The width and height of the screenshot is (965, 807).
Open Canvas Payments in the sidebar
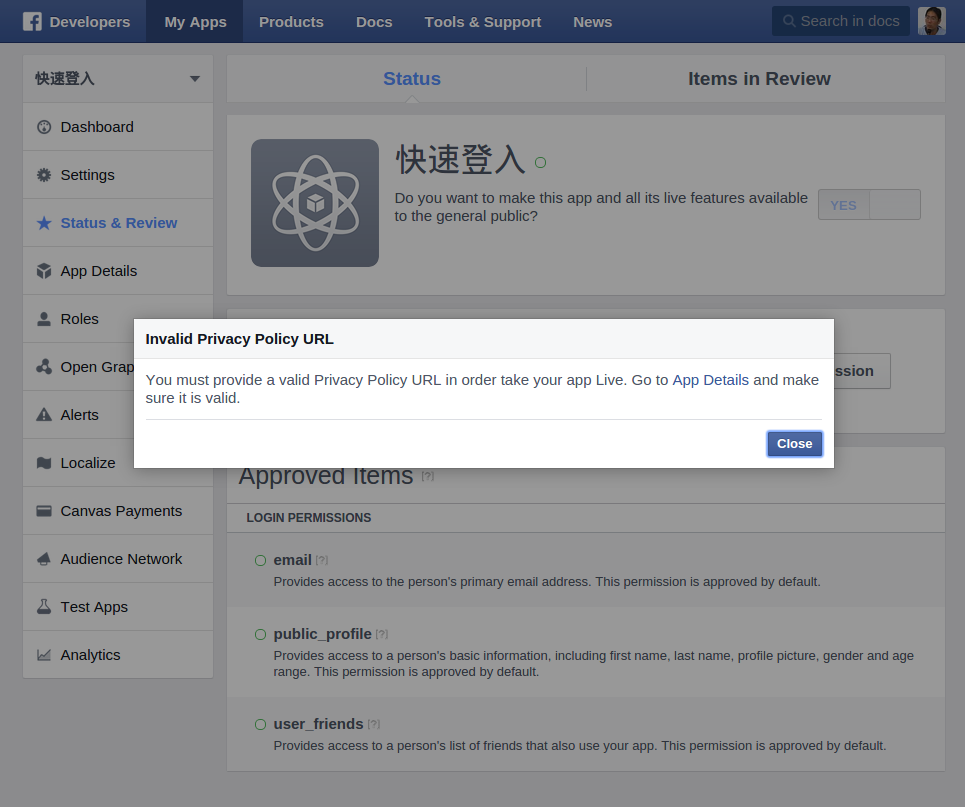[121, 511]
